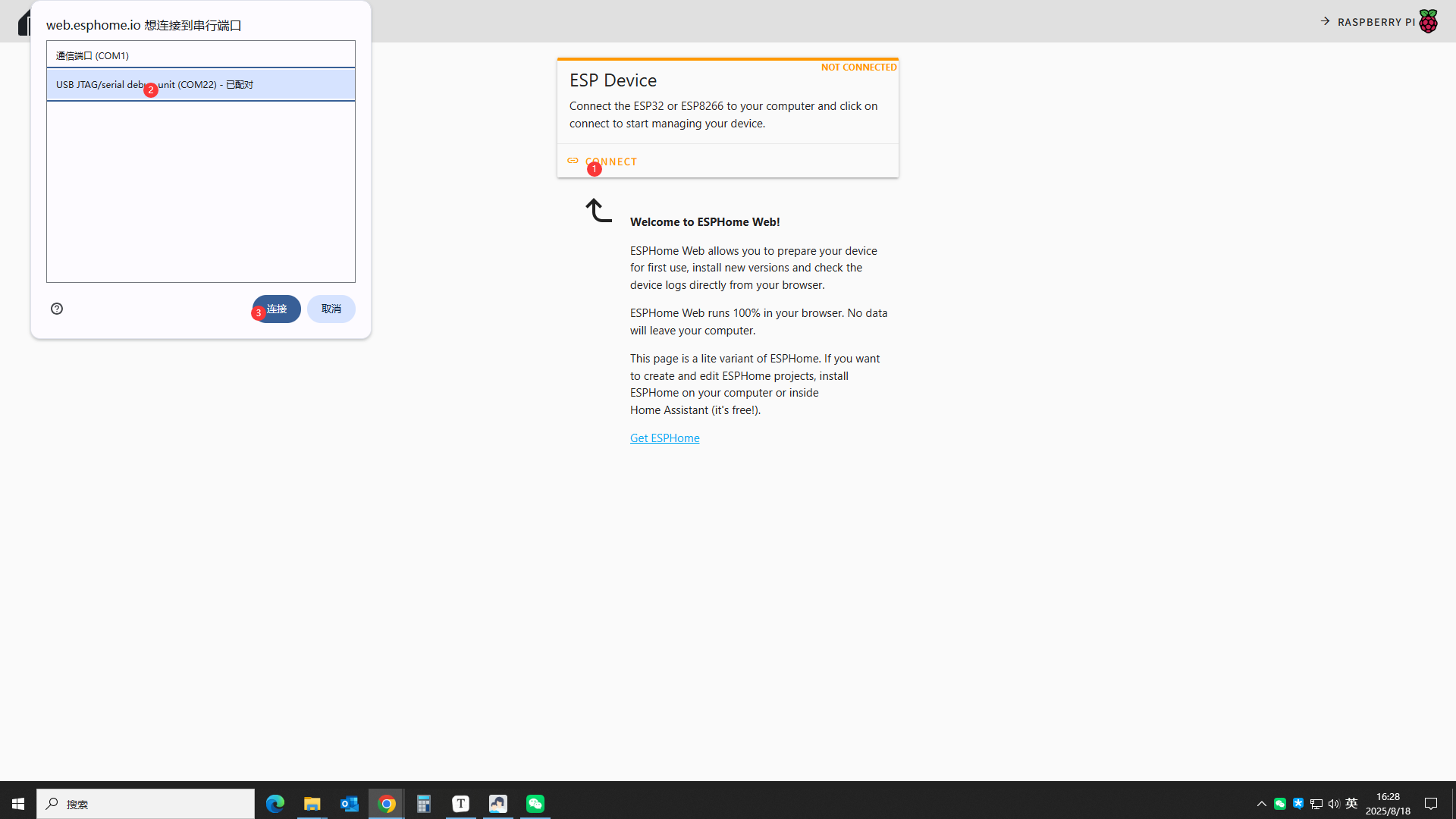Click the Raspberry Pi logo icon
Viewport: 1456px width, 819px height.
(x=1428, y=21)
